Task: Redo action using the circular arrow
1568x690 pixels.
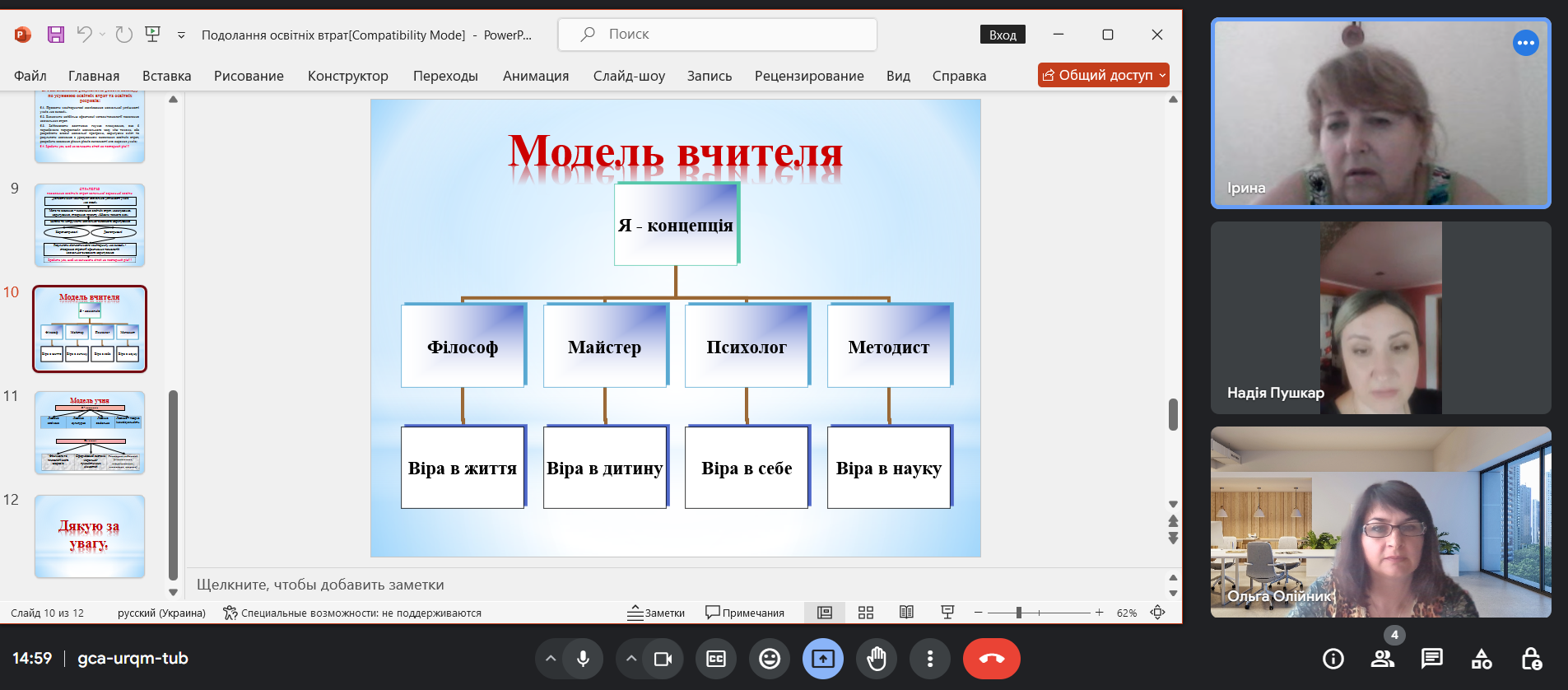Action: click(x=123, y=35)
